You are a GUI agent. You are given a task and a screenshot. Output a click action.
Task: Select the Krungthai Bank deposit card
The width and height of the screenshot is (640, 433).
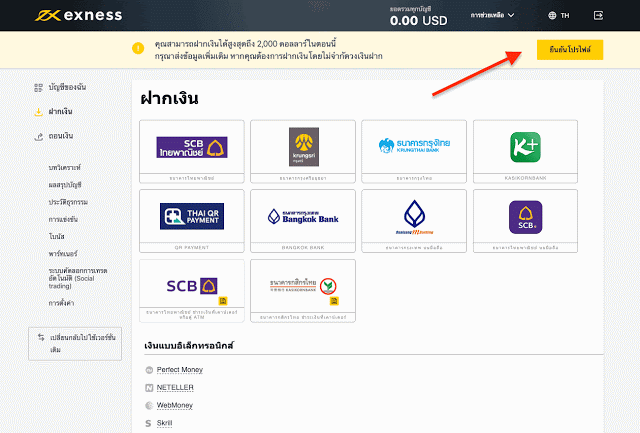coord(414,151)
